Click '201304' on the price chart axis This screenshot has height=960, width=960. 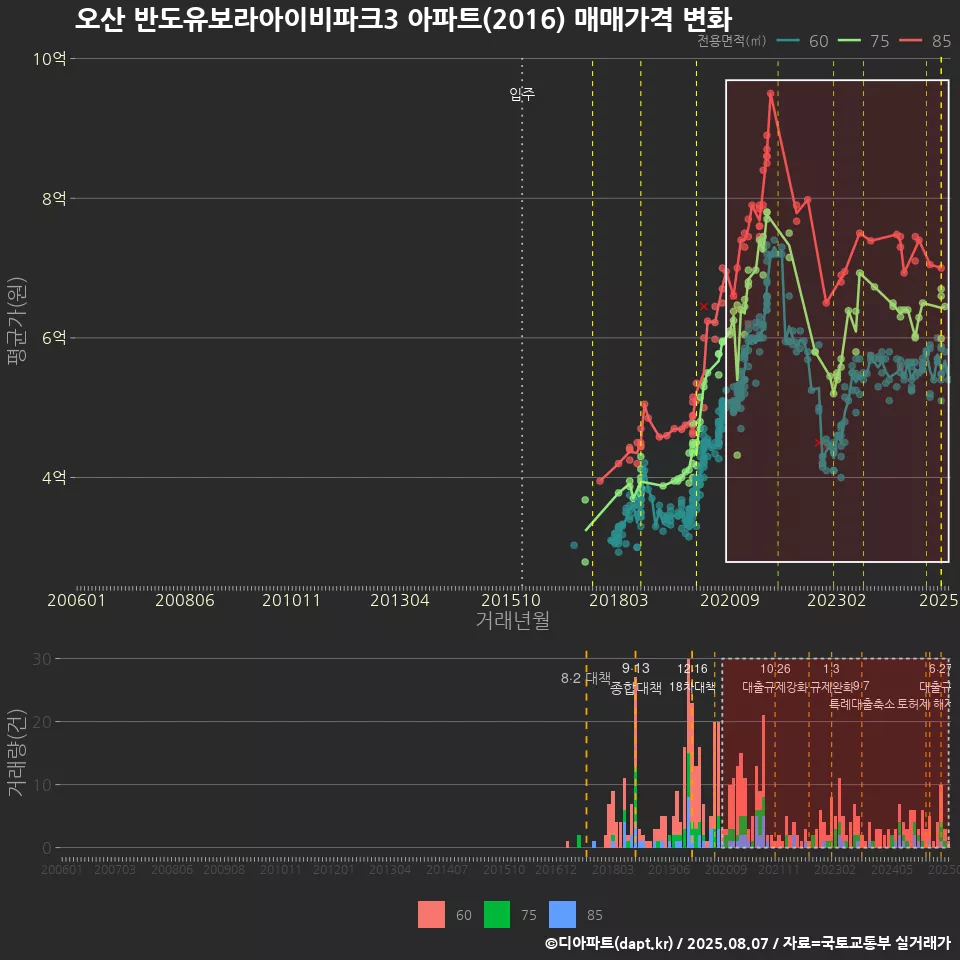(400, 600)
